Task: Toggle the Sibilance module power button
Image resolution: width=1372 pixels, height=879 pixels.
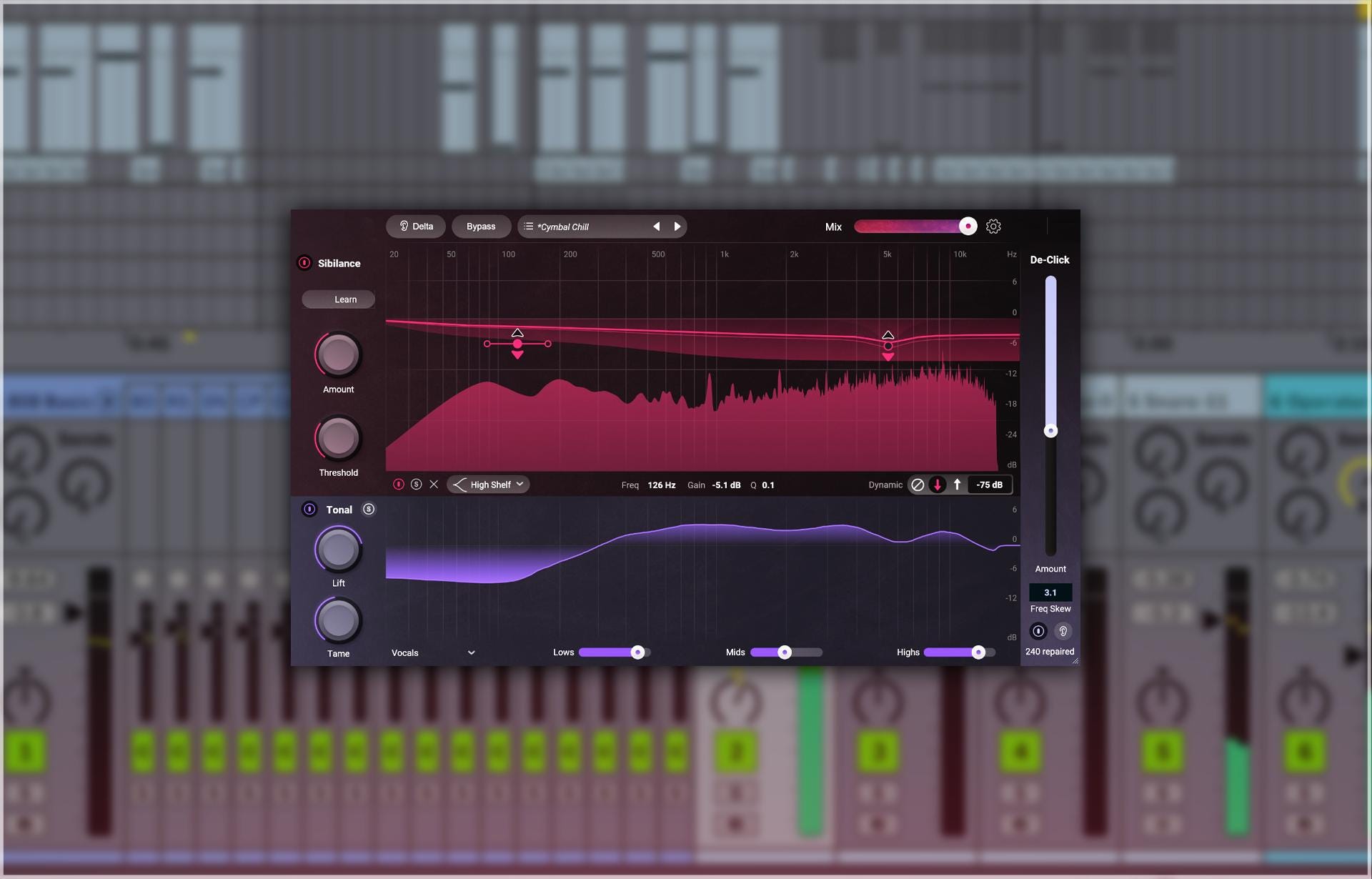Action: (304, 263)
